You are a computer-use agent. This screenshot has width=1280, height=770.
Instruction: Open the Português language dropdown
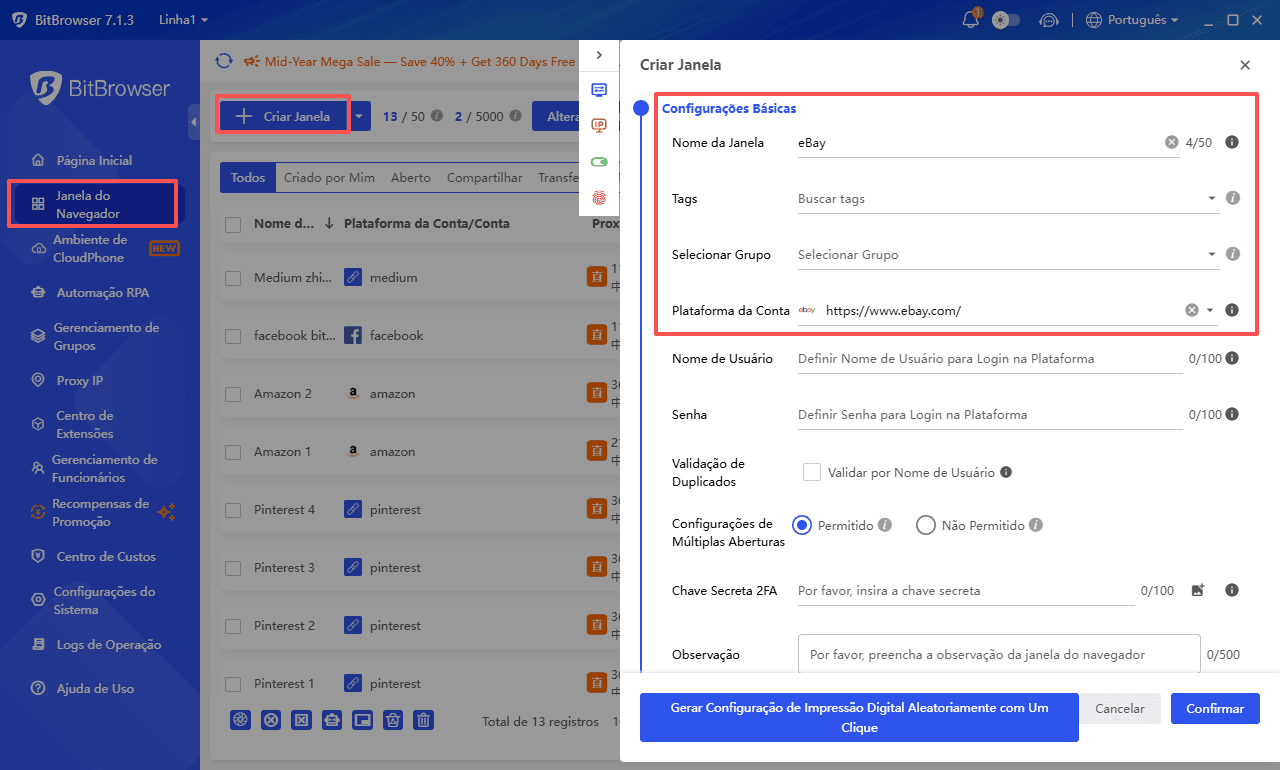click(1132, 20)
